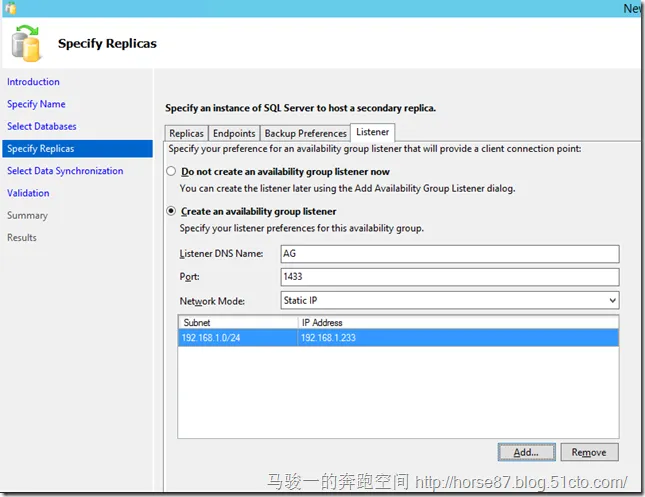Click the IP Address column header
The width and height of the screenshot is (645, 497).
pos(458,323)
